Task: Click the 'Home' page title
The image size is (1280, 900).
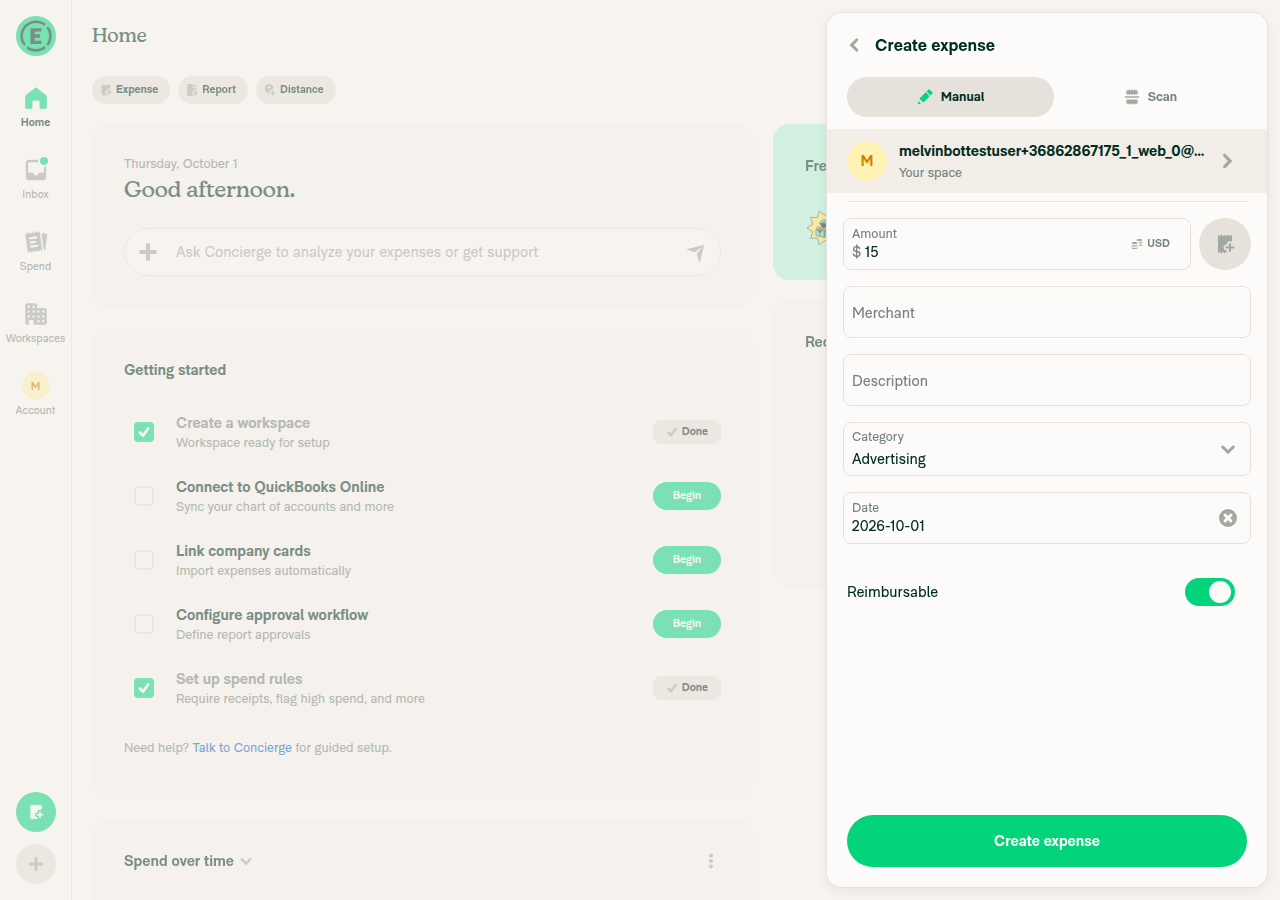Action: [119, 35]
